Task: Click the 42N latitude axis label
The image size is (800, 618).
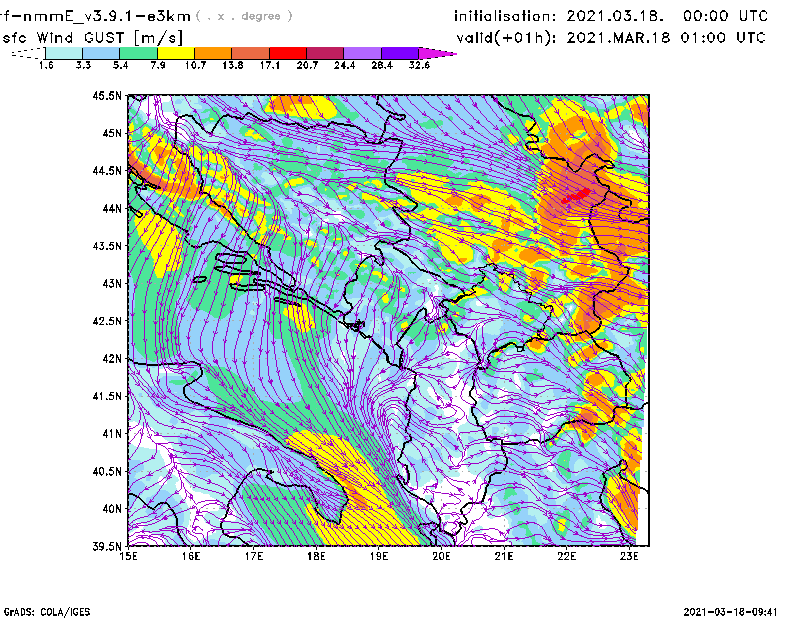Action: tap(112, 358)
